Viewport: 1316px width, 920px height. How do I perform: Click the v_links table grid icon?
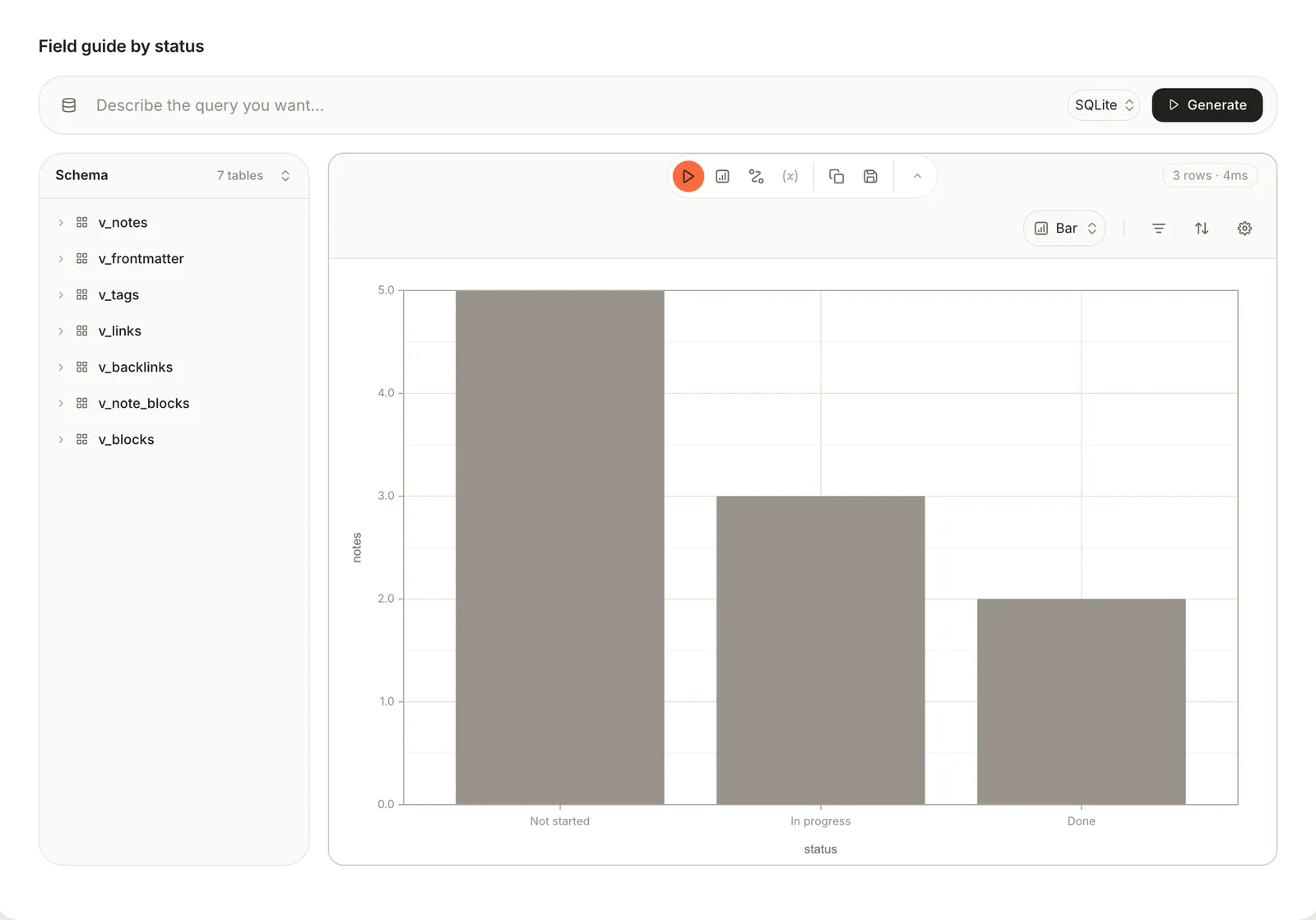[82, 331]
